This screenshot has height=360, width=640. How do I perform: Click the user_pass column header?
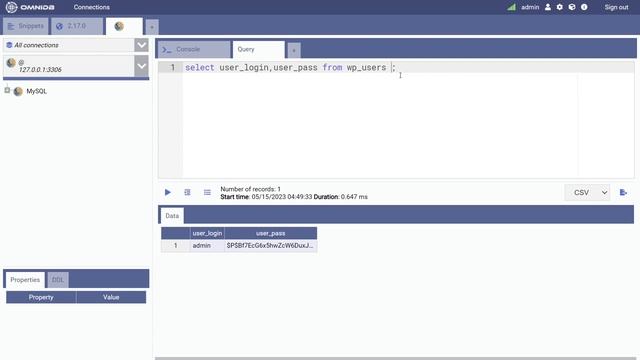pyautogui.click(x=271, y=233)
